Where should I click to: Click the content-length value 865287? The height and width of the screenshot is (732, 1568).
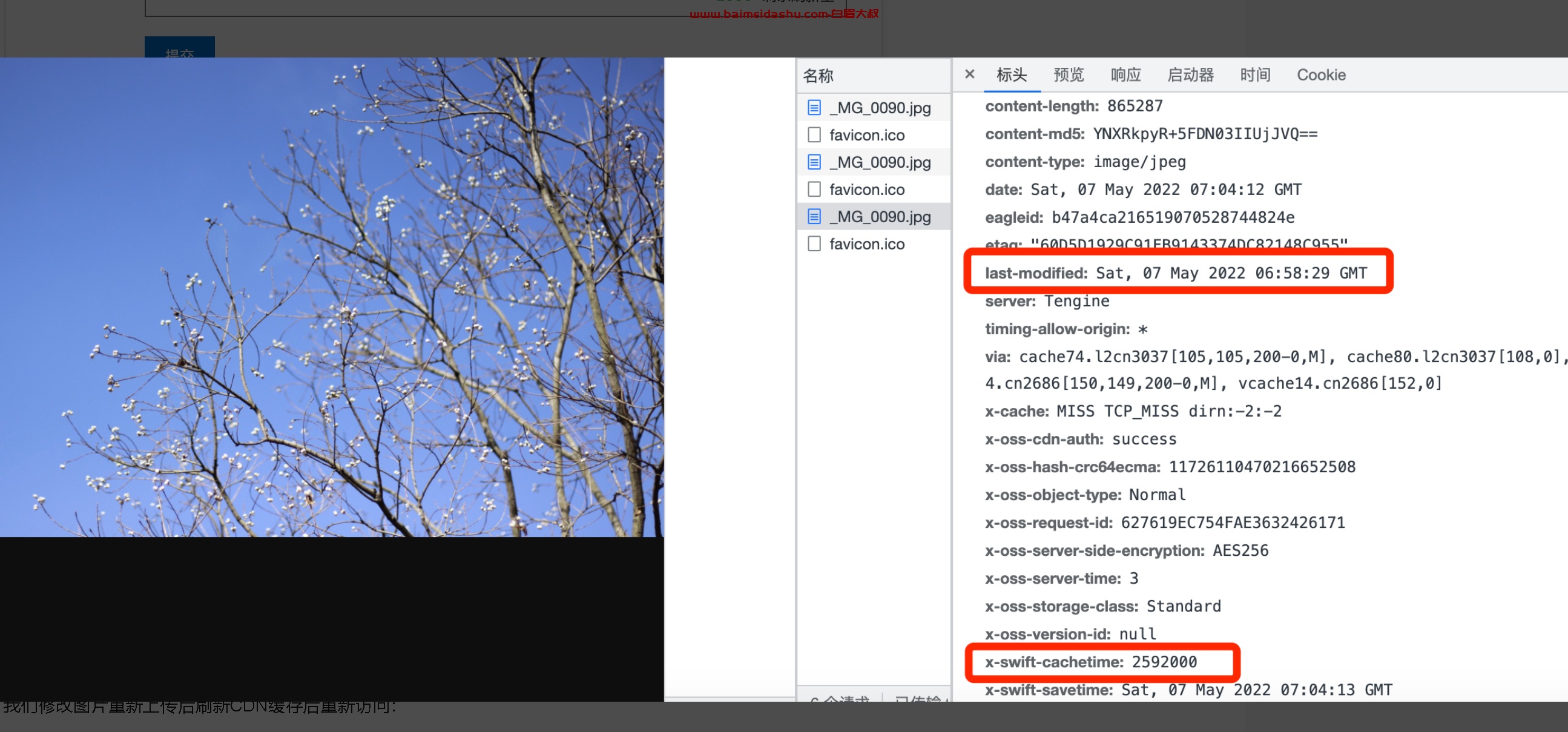[1135, 106]
